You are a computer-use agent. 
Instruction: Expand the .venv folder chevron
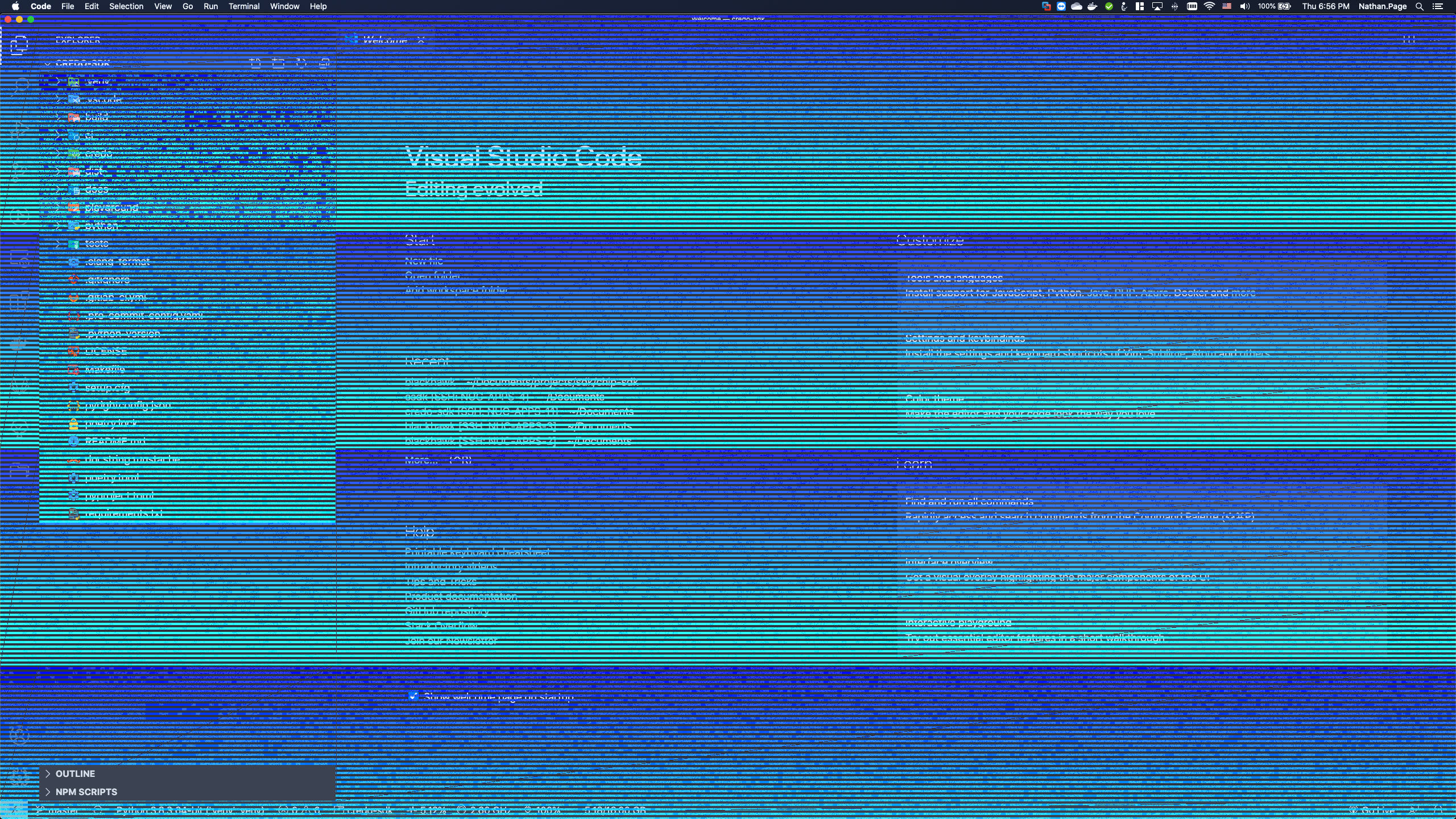(x=57, y=81)
